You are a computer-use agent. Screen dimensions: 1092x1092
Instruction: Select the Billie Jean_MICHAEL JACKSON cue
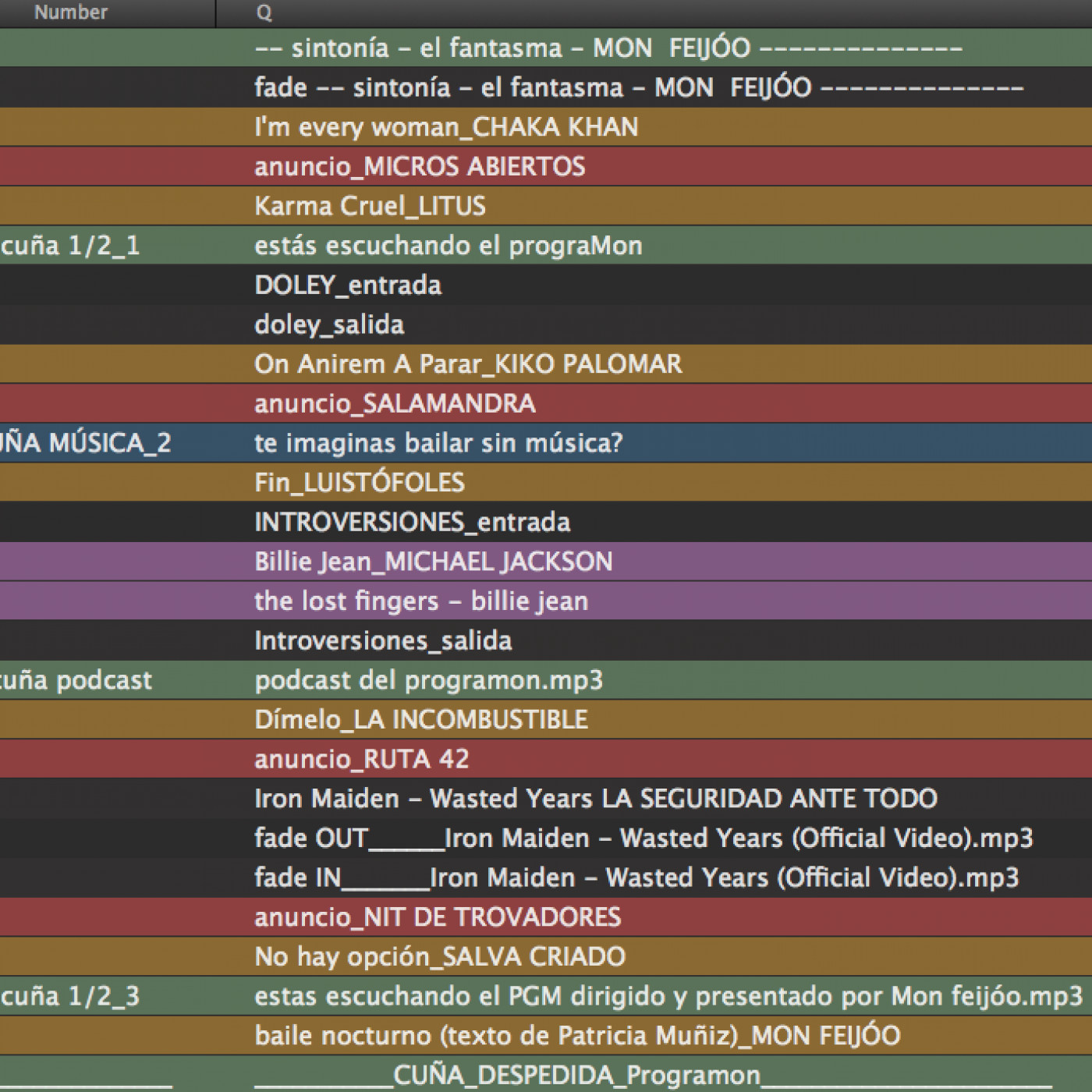434,562
